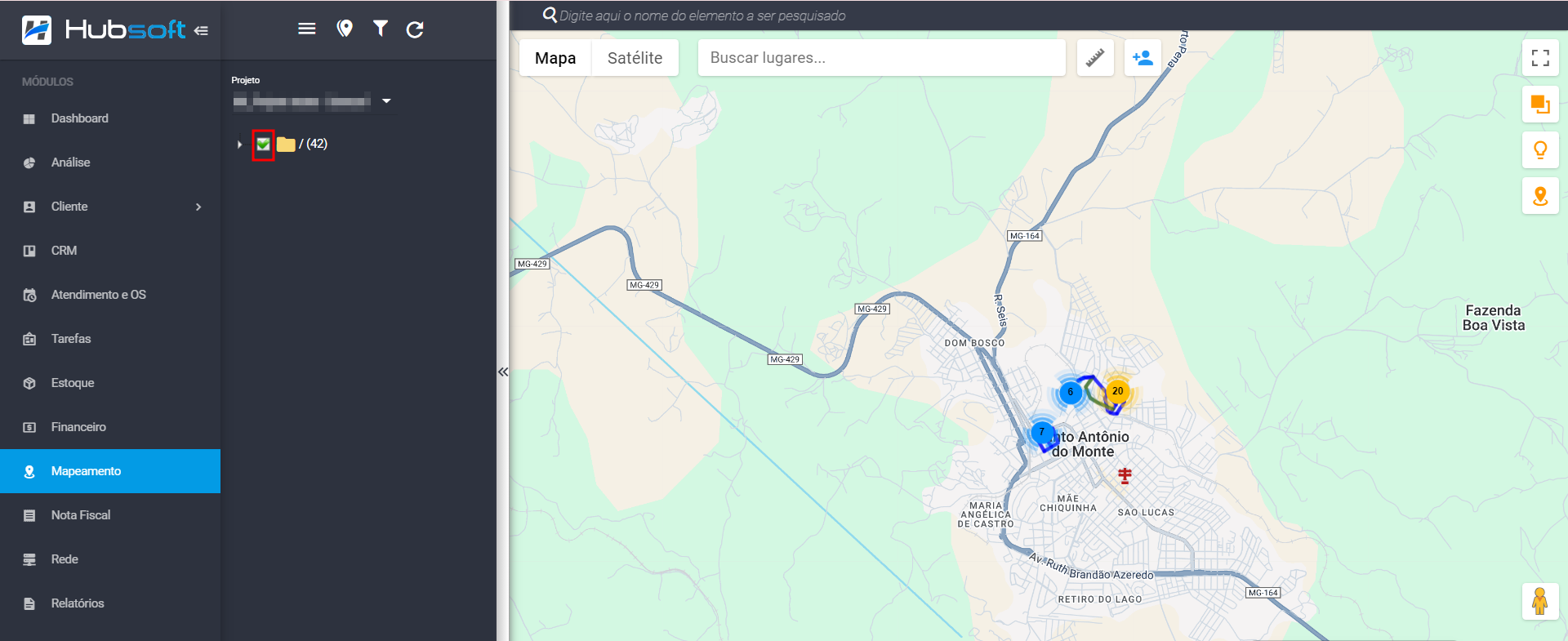
Task: Toggle the root folder checkbox
Action: 263,145
